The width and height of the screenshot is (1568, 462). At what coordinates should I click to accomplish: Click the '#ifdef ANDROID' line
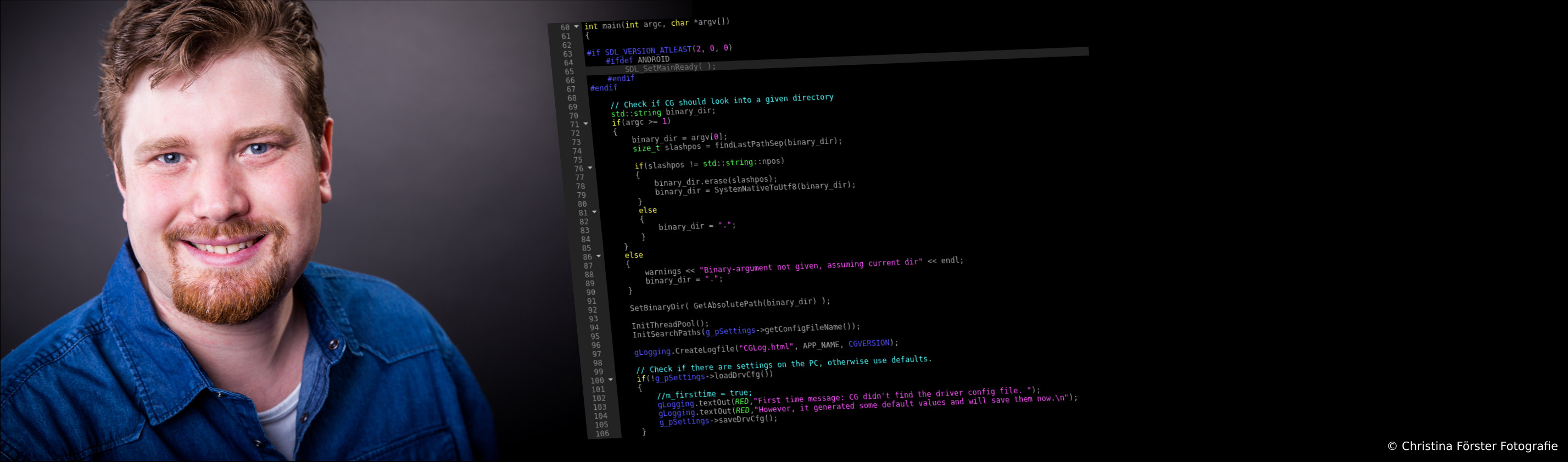coord(637,60)
